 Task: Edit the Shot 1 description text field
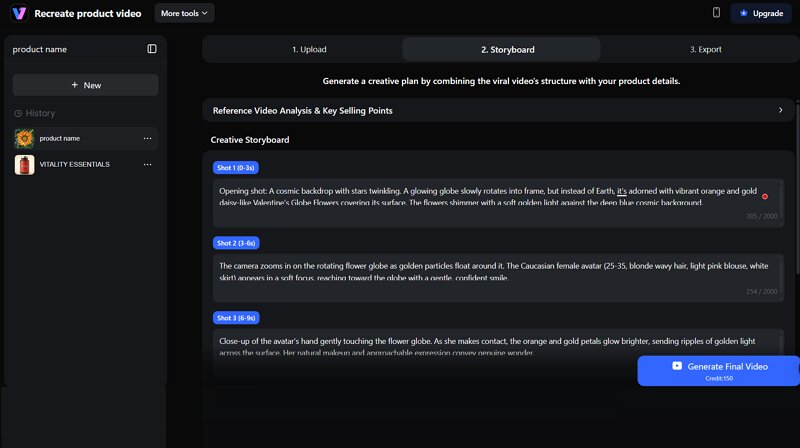(480, 196)
